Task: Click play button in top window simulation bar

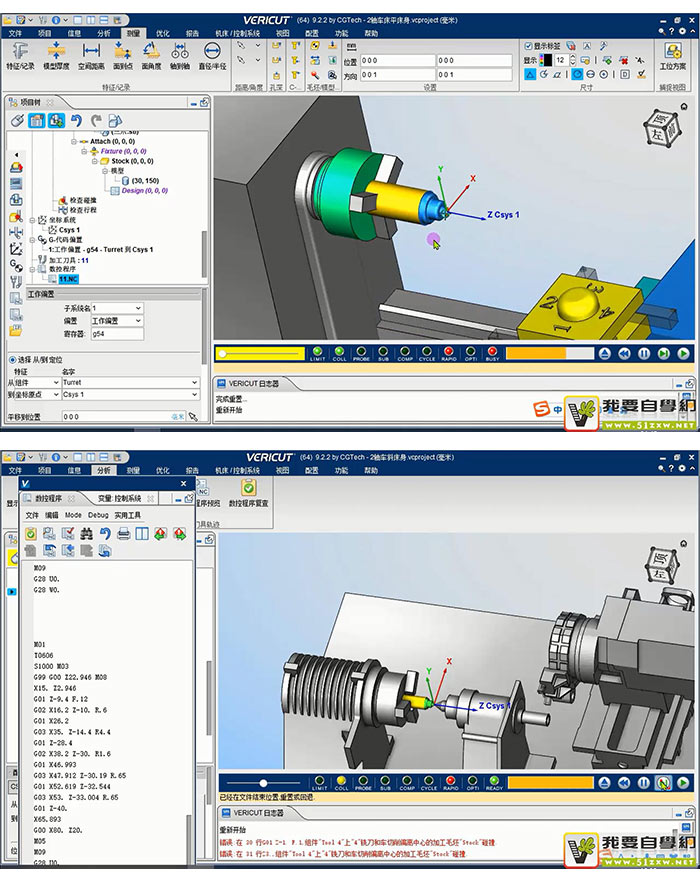Action: (683, 353)
